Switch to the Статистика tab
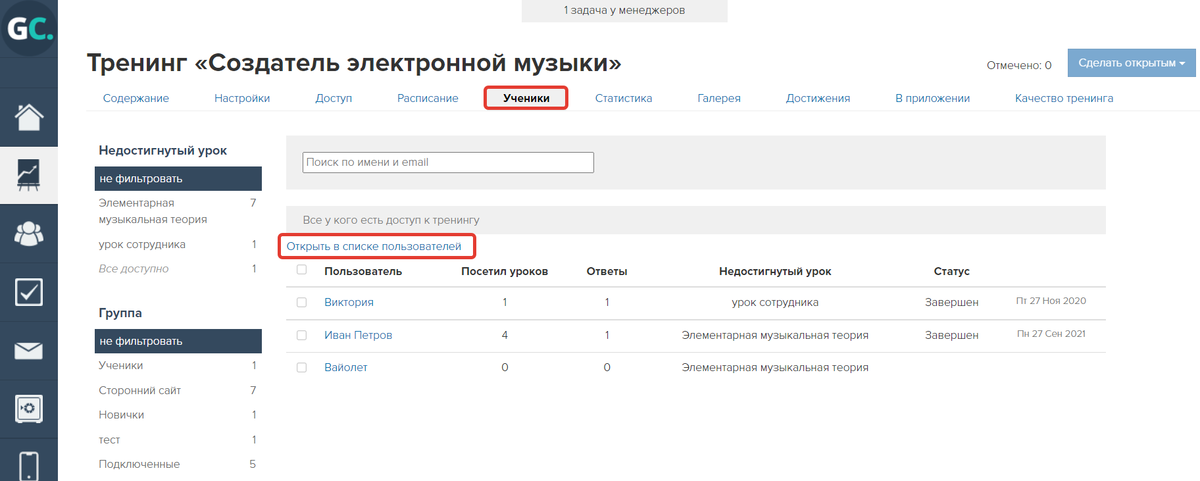Screen dimensions: 1200x481 coord(623,98)
